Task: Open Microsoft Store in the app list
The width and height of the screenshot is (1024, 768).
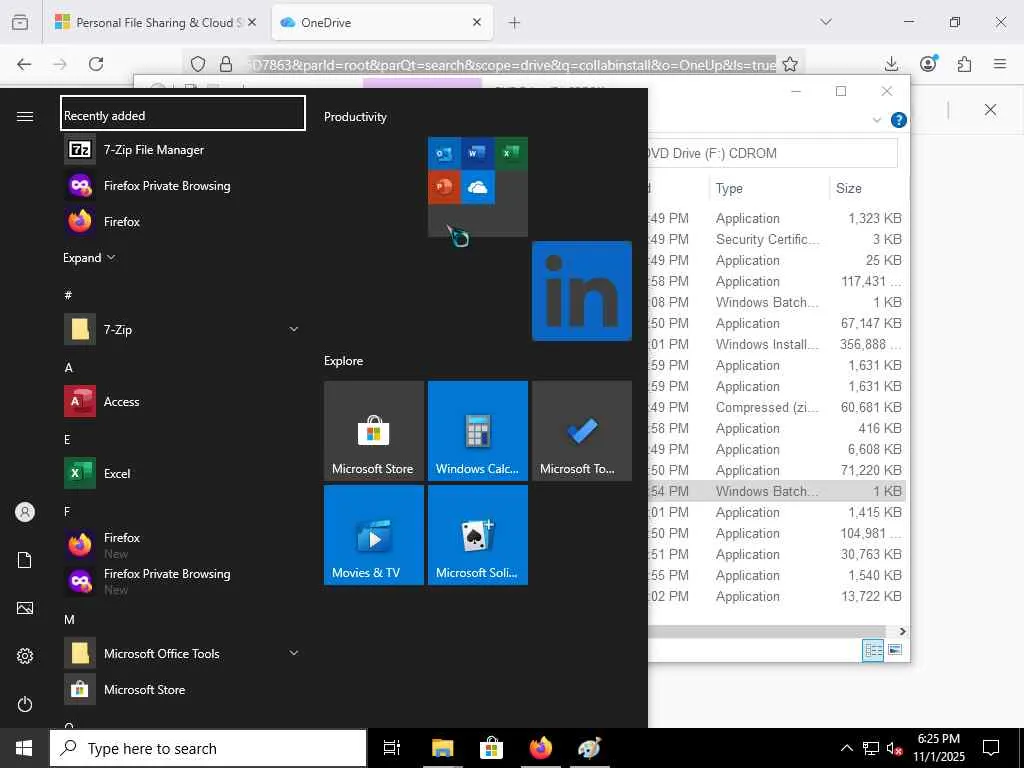Action: tap(182, 689)
